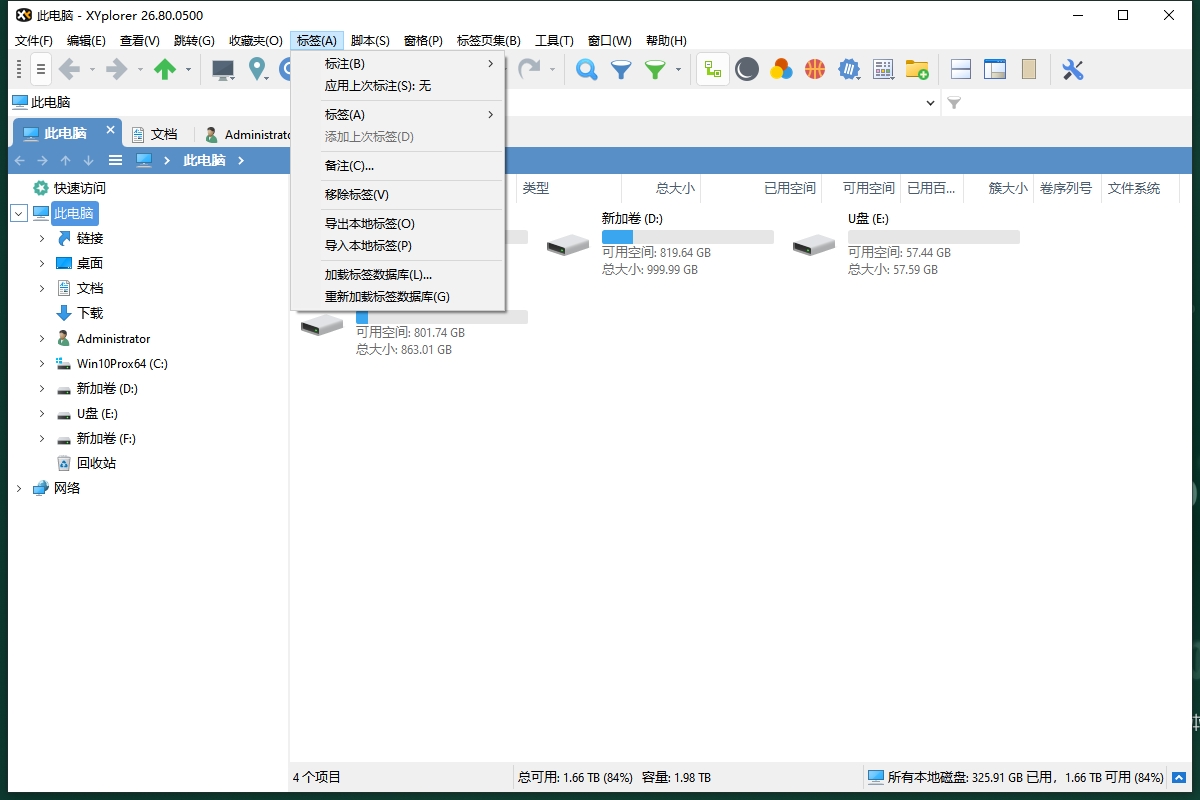This screenshot has height=800, width=1200.
Task: Click the new folder creation icon
Action: [x=917, y=69]
